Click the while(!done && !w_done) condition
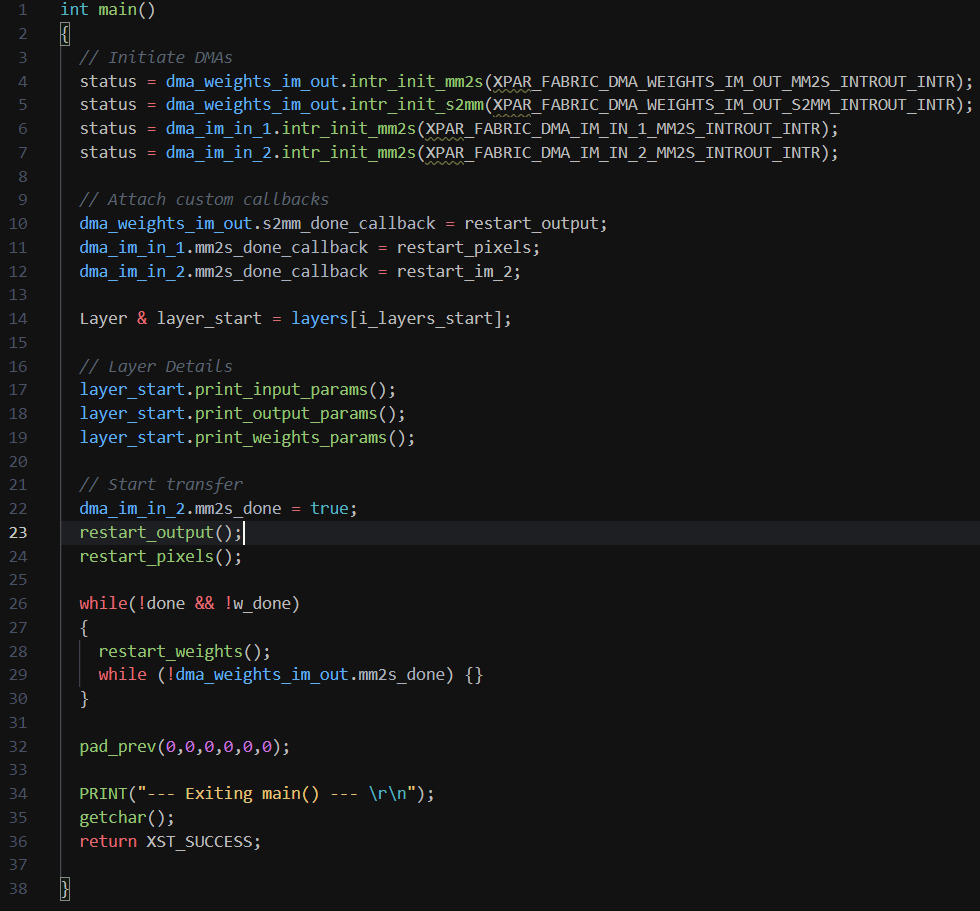Image resolution: width=980 pixels, height=911 pixels. click(x=189, y=604)
